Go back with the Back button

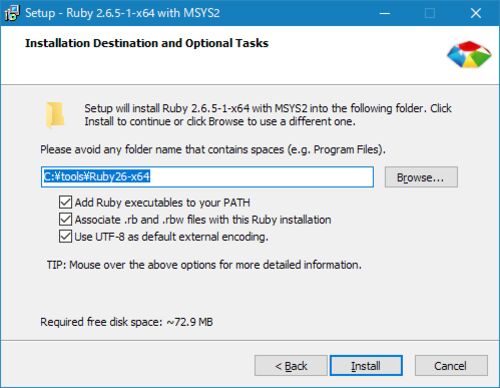pos(291,366)
